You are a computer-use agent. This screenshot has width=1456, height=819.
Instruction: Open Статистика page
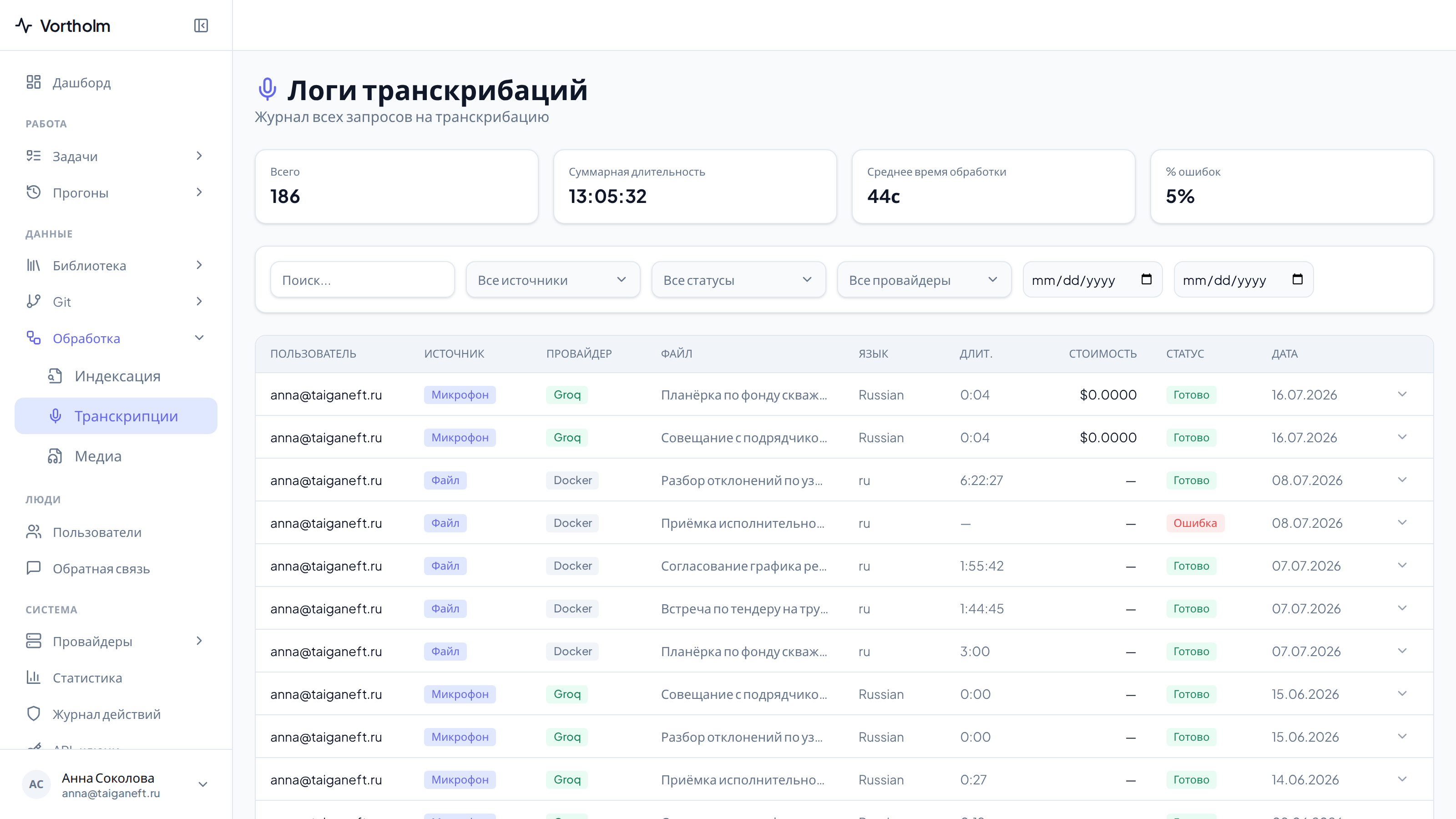click(116, 677)
